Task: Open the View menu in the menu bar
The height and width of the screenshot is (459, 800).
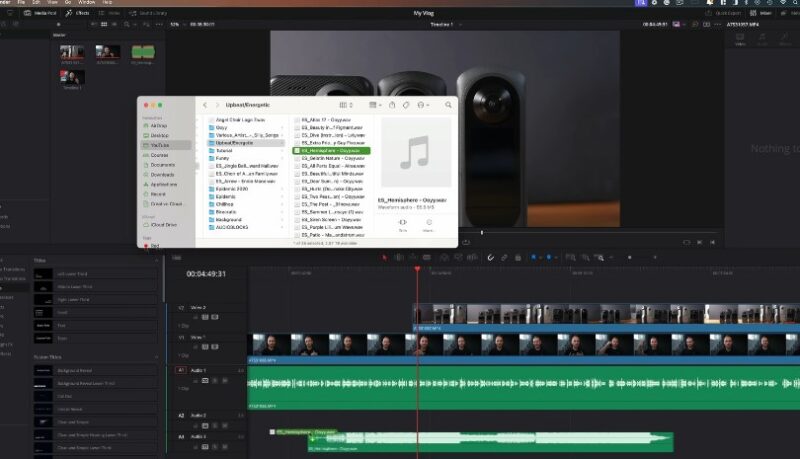Action: coord(53,3)
